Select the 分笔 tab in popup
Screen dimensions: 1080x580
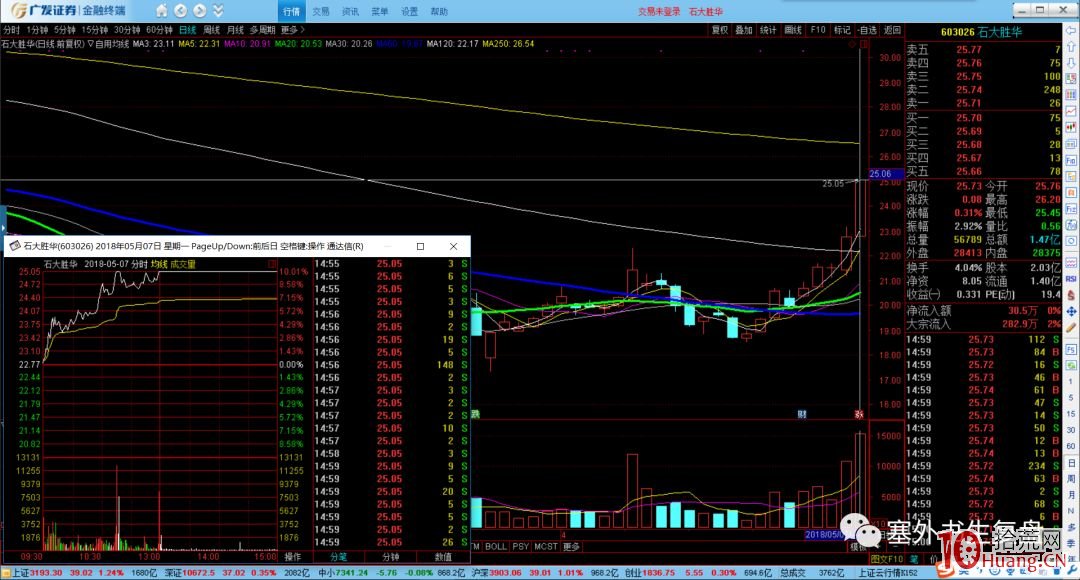point(338,557)
